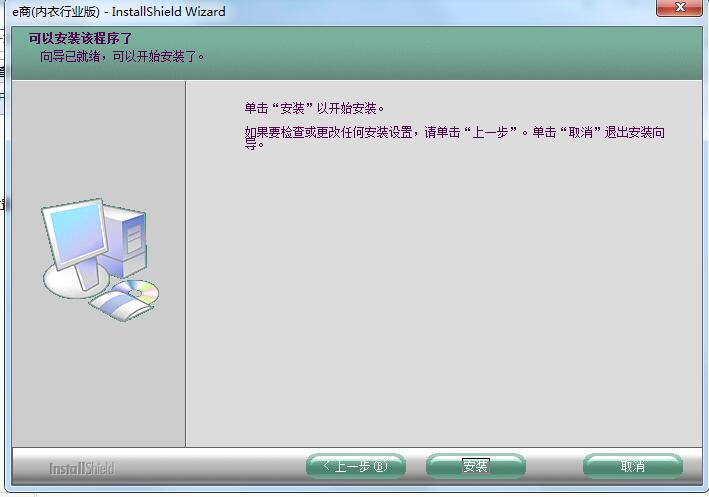Viewport: 709px width, 497px height.
Task: Click the 安装 button to start installation
Action: 476,466
